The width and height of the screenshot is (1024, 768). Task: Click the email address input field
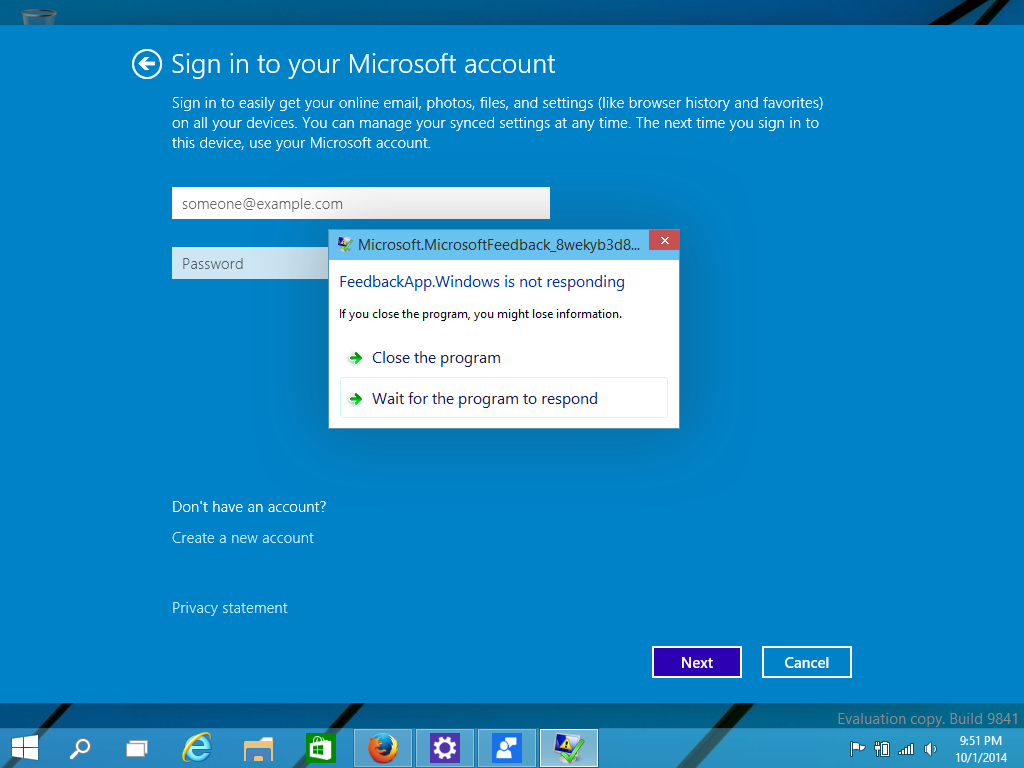[360, 203]
